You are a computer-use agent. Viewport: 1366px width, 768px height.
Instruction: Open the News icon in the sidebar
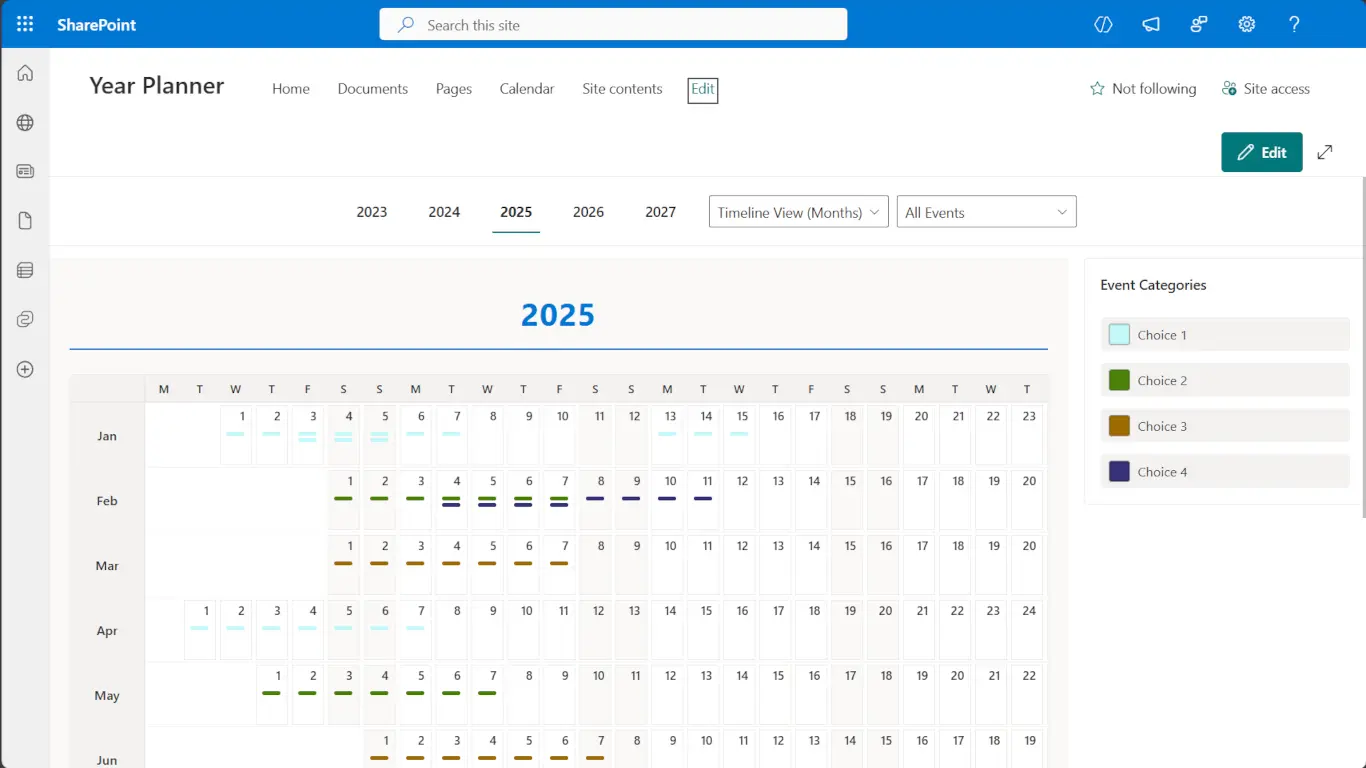[x=25, y=171]
